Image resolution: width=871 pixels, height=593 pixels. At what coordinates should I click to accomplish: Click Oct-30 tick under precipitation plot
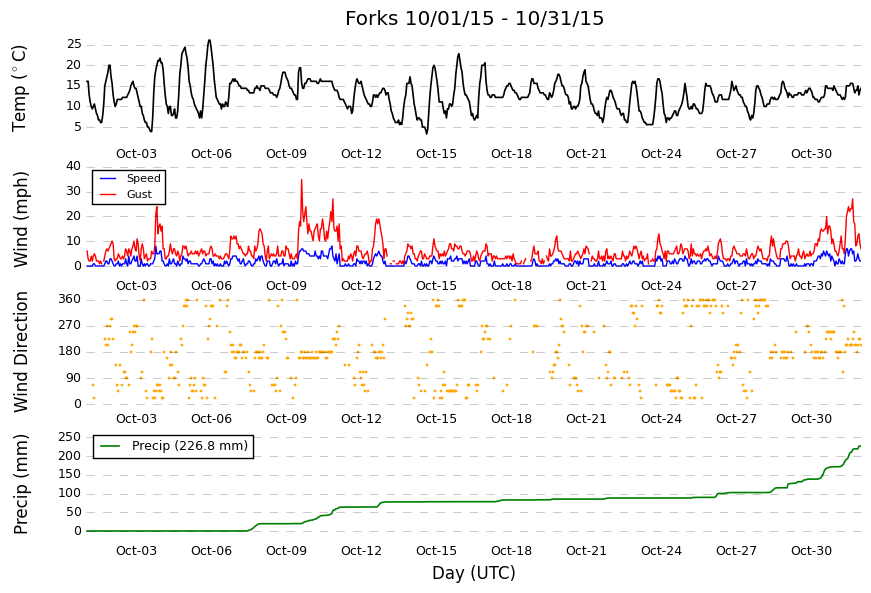811,551
